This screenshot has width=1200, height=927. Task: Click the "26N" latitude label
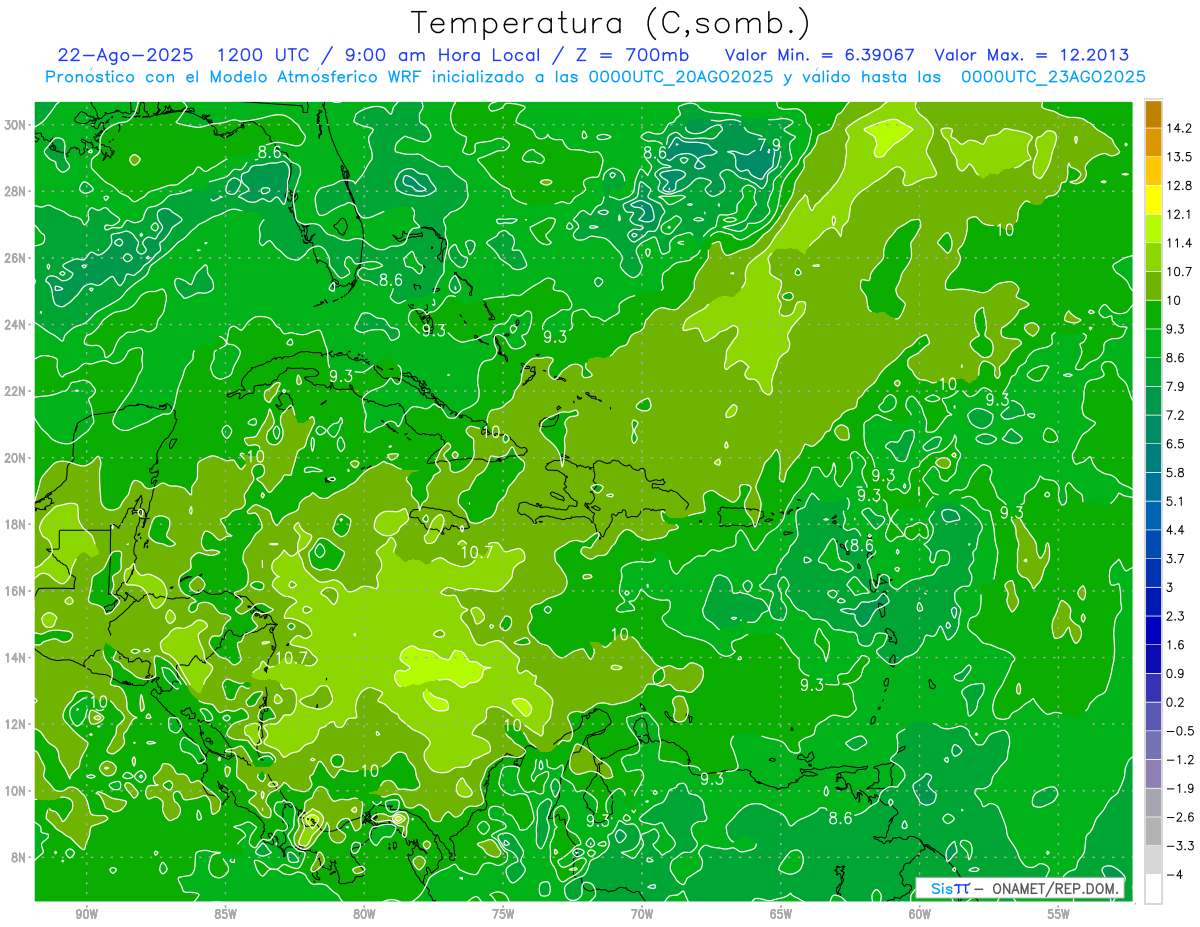click(16, 258)
